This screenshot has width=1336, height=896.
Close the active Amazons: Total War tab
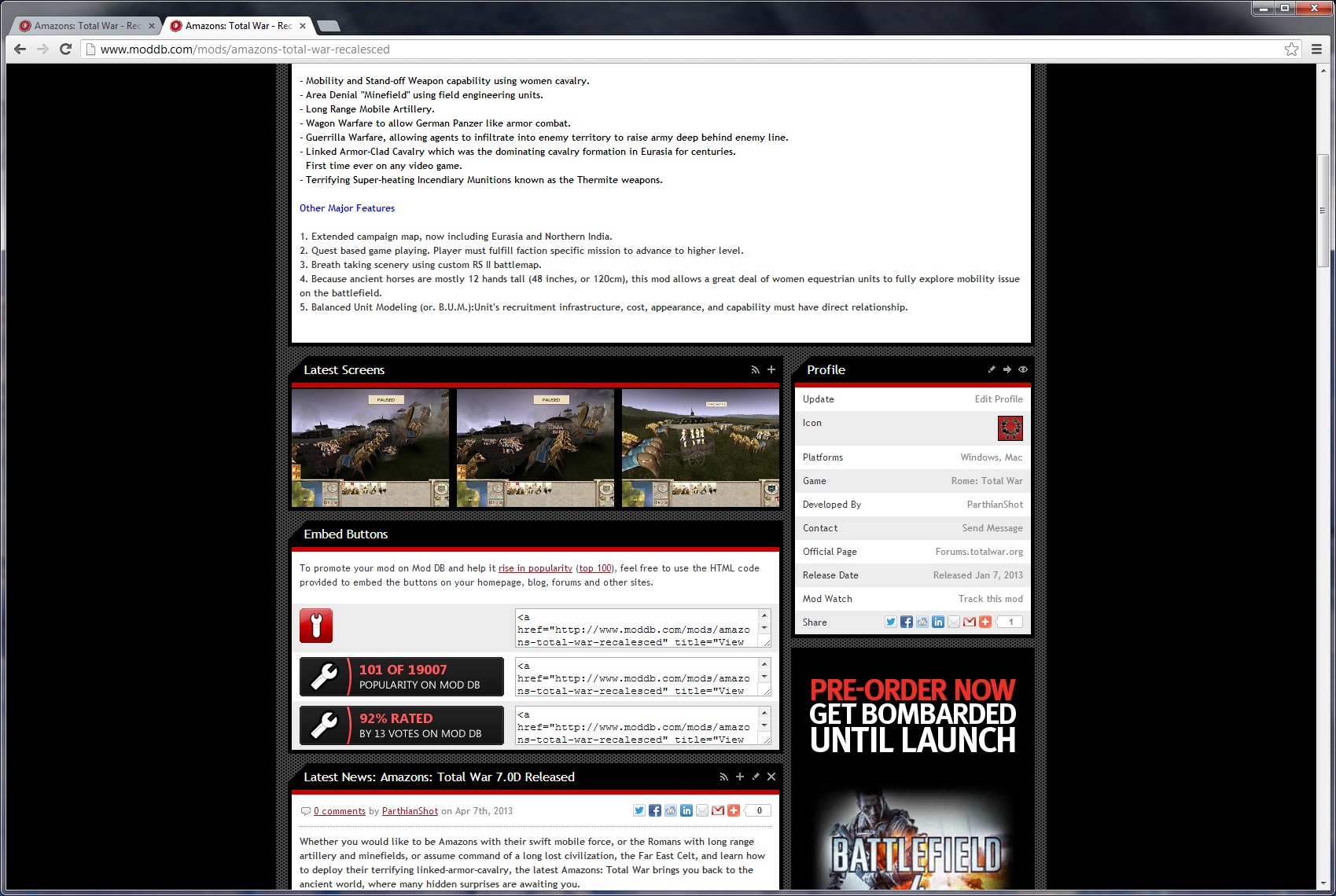(x=303, y=26)
